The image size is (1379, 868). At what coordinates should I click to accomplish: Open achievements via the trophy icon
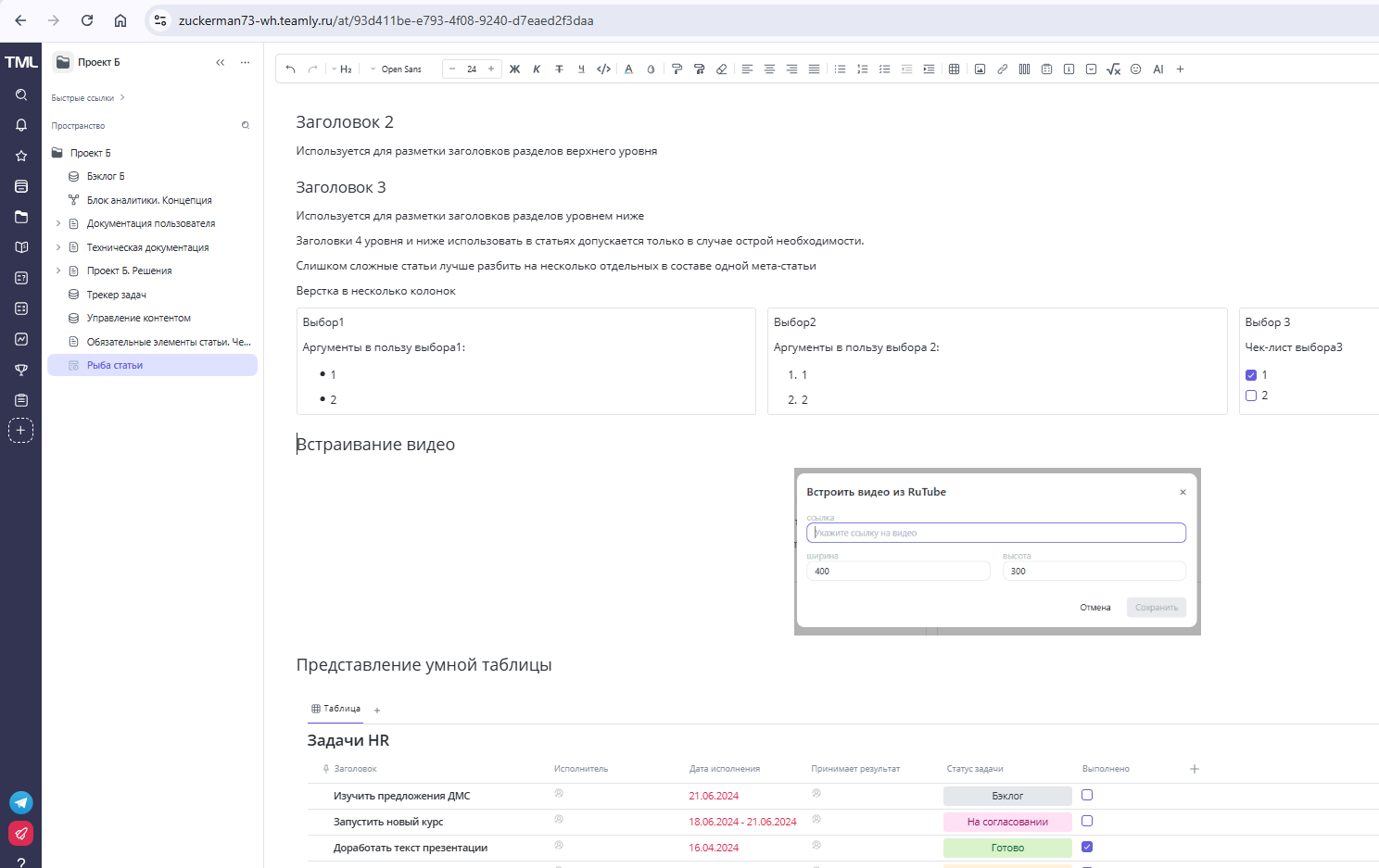click(x=20, y=370)
